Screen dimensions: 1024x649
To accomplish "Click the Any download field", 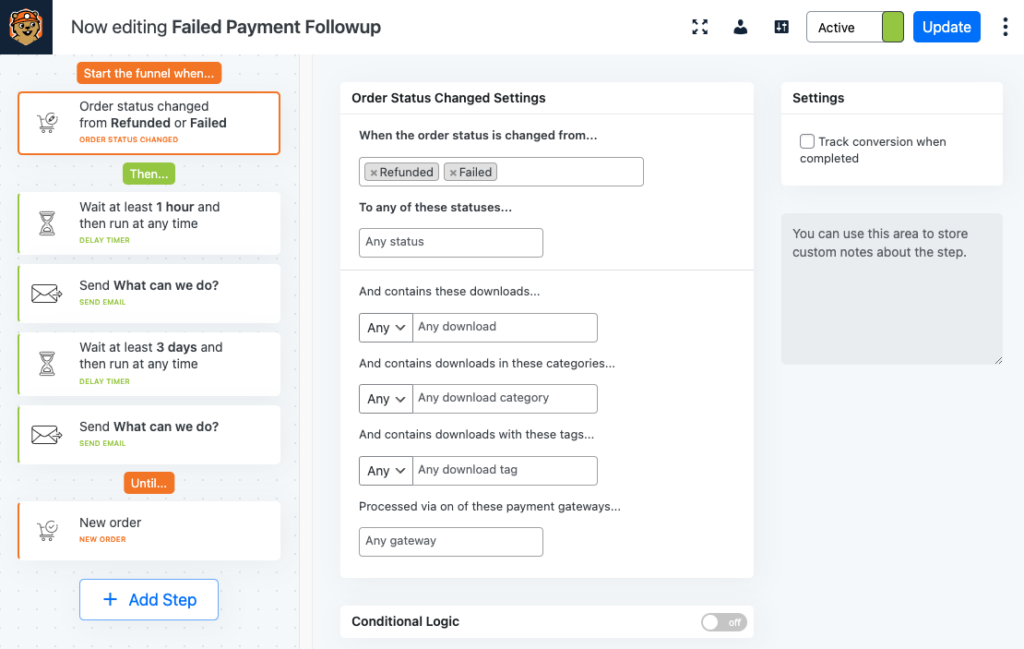I will point(505,328).
